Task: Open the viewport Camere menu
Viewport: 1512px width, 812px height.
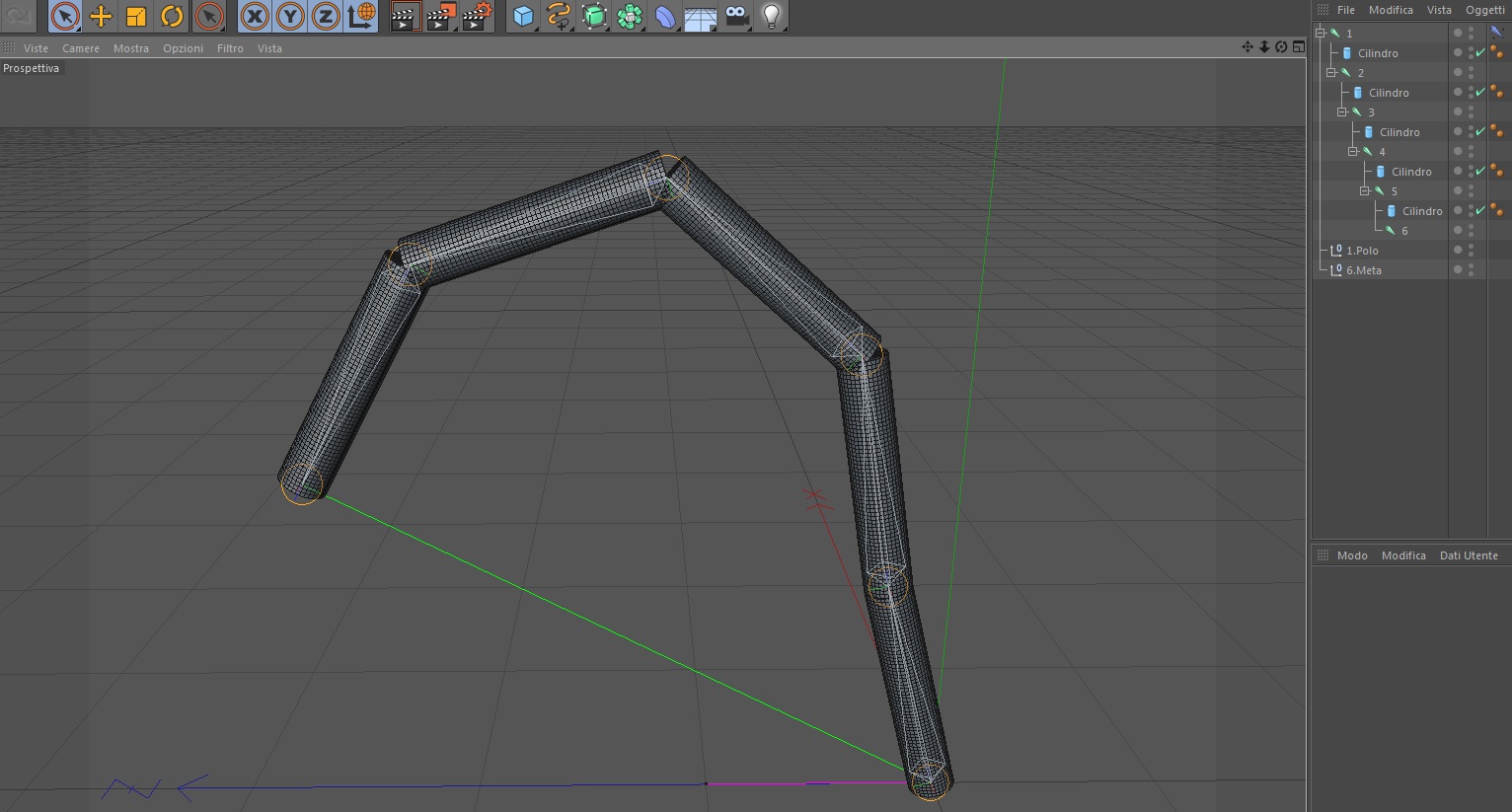Action: (81, 48)
